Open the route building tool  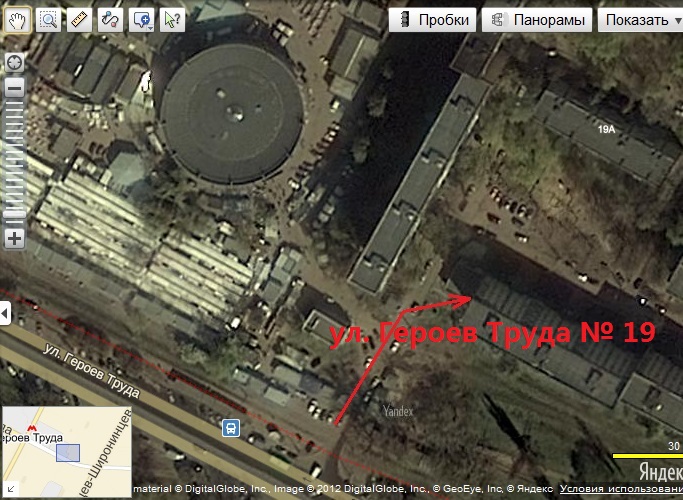[110, 18]
